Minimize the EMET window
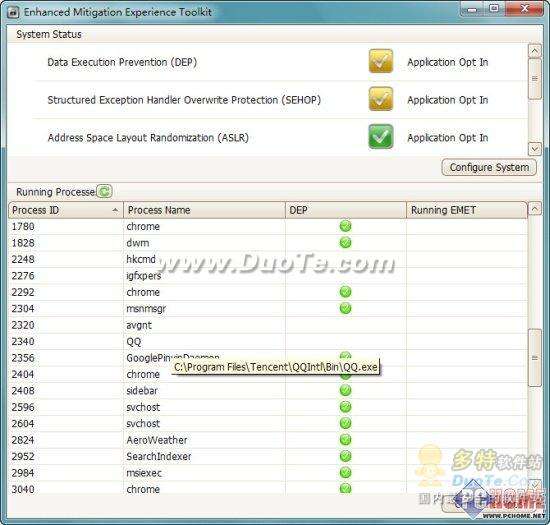The width and height of the screenshot is (550, 525). pos(472,9)
